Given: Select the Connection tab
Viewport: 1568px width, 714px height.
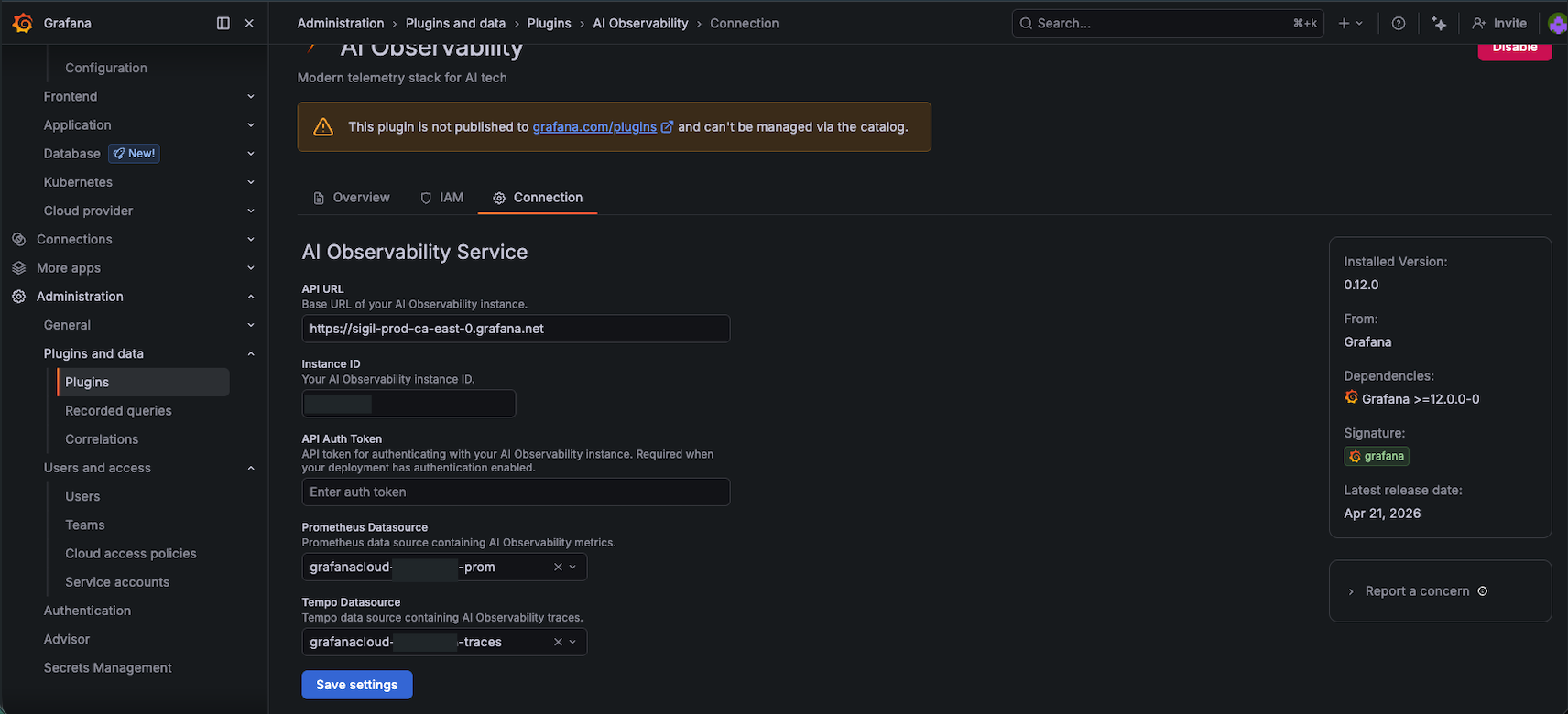Looking at the screenshot, I should coord(538,198).
